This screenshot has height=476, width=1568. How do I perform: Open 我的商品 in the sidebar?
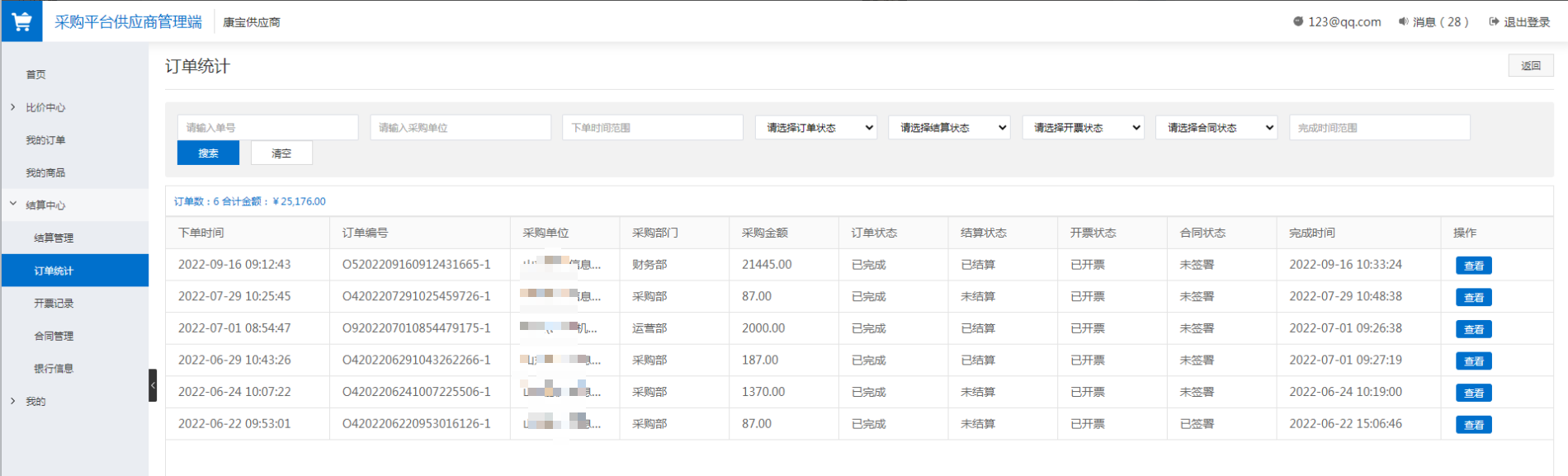pyautogui.click(x=45, y=172)
